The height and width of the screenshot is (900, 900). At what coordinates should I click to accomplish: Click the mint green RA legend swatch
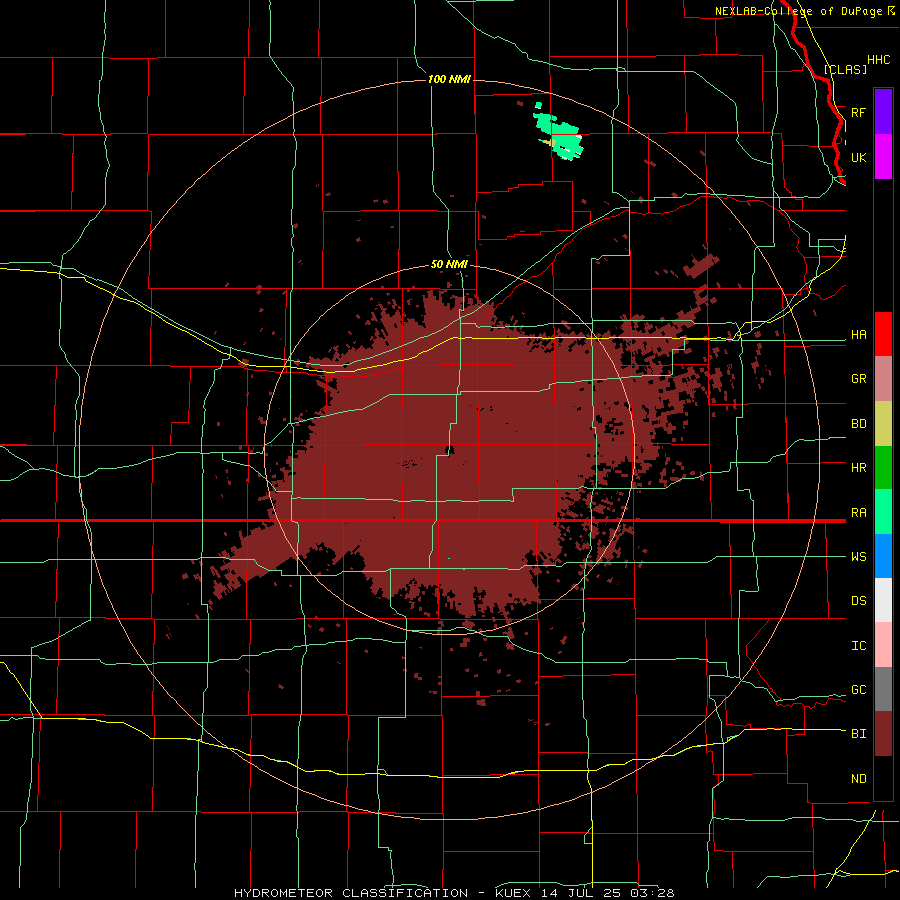click(883, 512)
